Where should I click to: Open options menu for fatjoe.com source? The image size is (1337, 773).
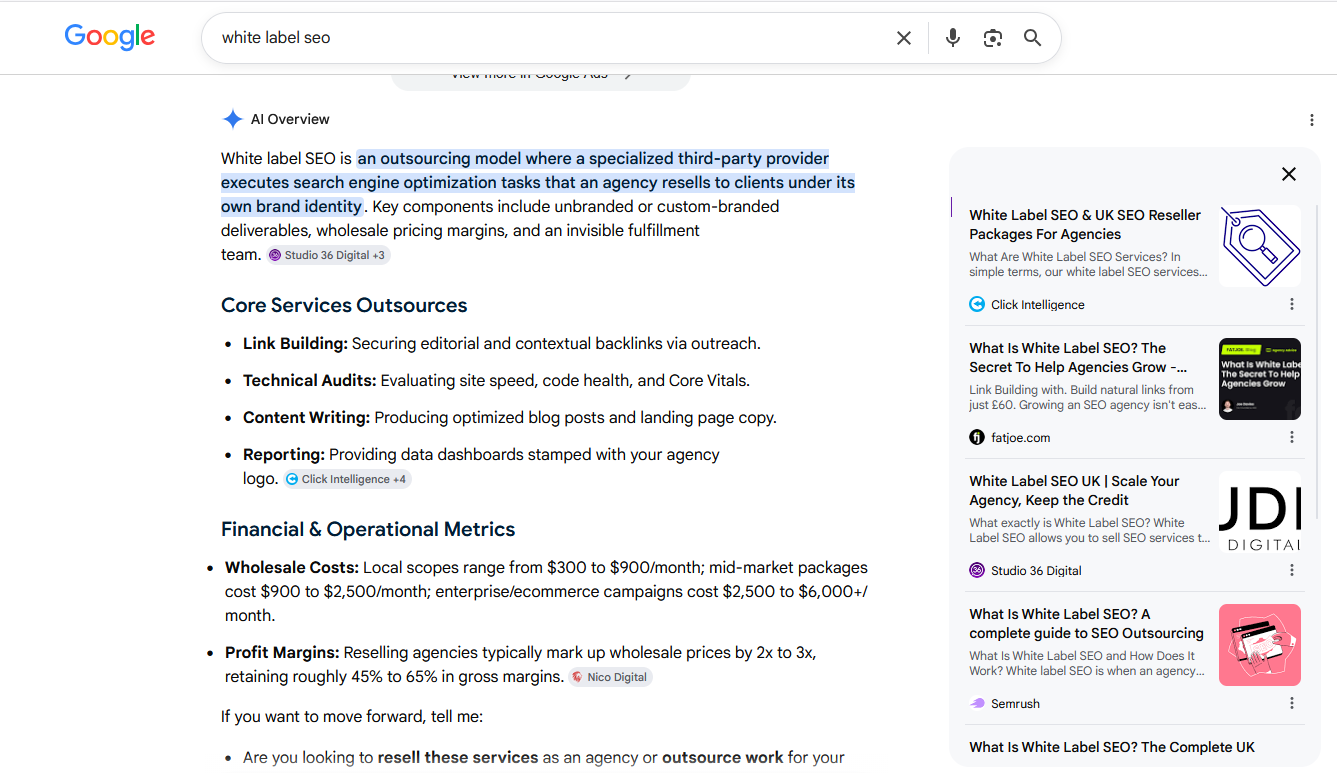pyautogui.click(x=1292, y=437)
